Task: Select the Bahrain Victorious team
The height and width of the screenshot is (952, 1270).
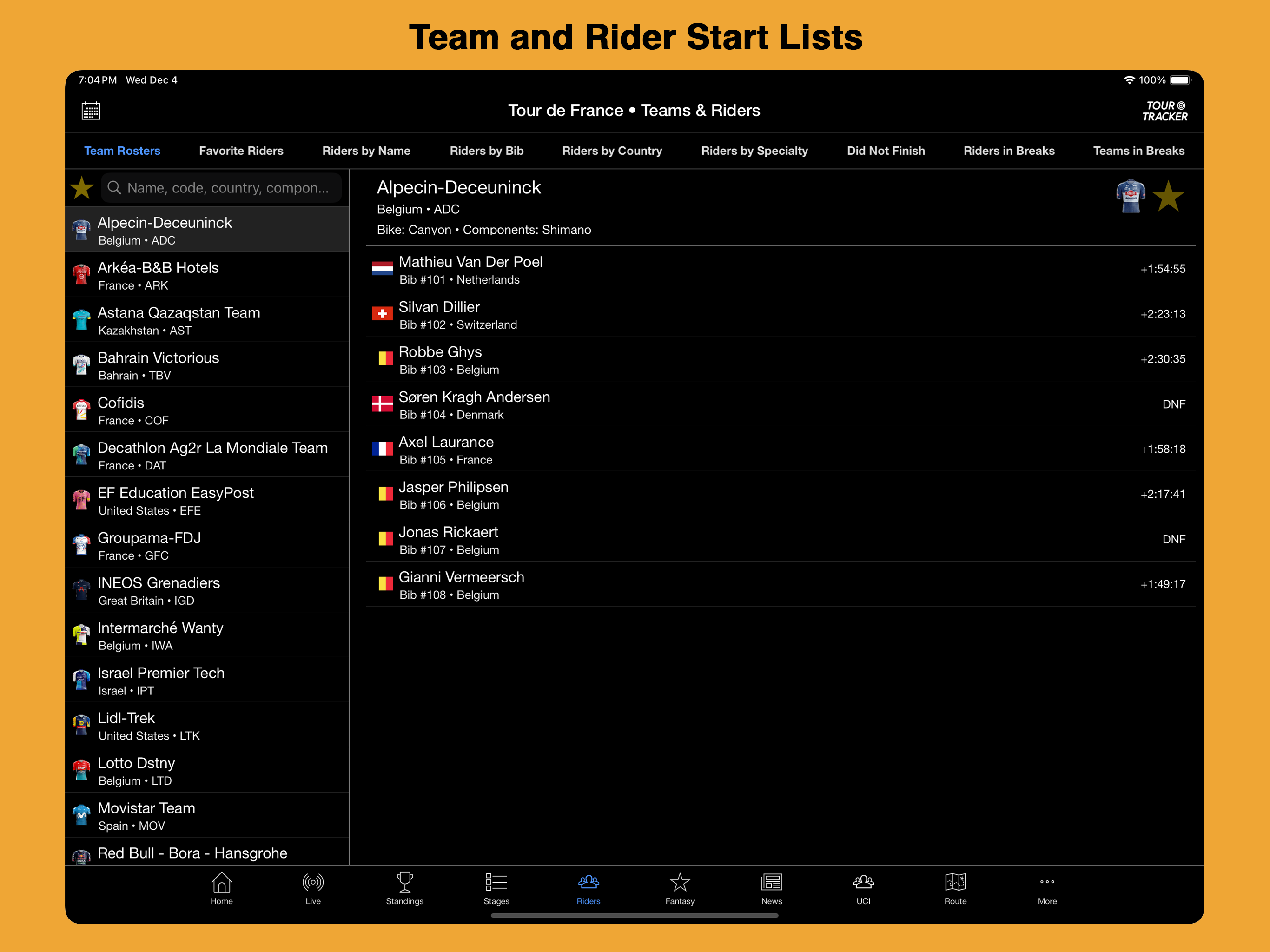Action: click(207, 365)
